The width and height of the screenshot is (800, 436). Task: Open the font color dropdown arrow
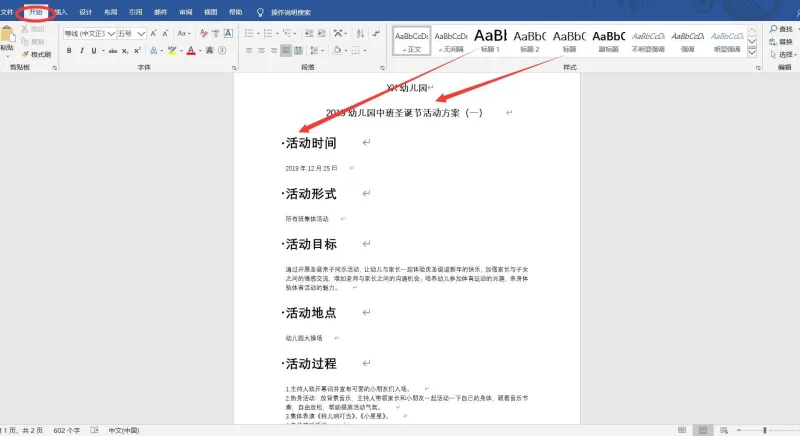[200, 50]
